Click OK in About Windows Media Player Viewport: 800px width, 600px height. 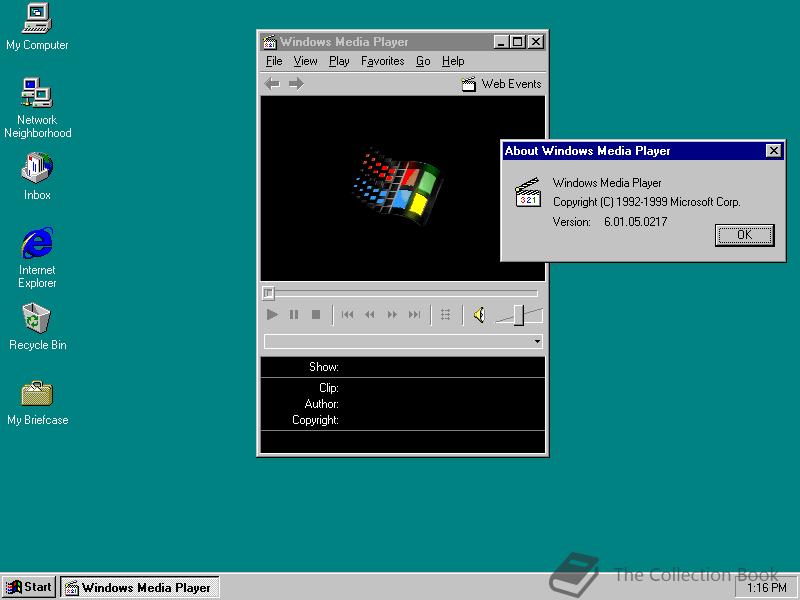click(x=744, y=235)
